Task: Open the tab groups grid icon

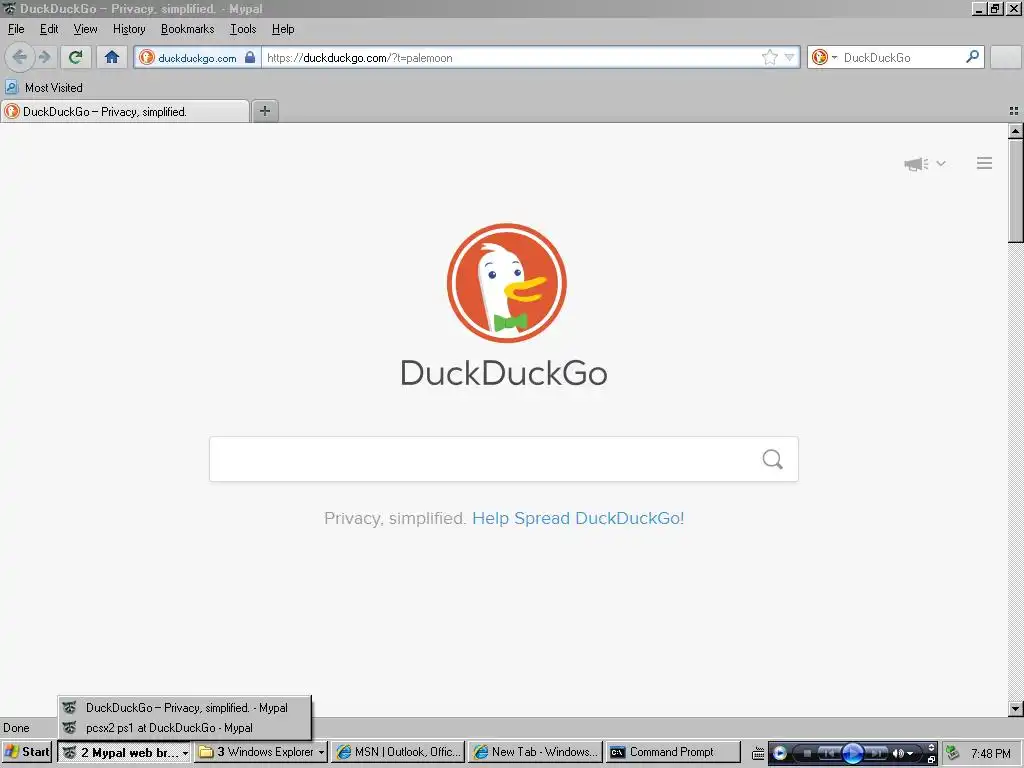Action: [1014, 111]
